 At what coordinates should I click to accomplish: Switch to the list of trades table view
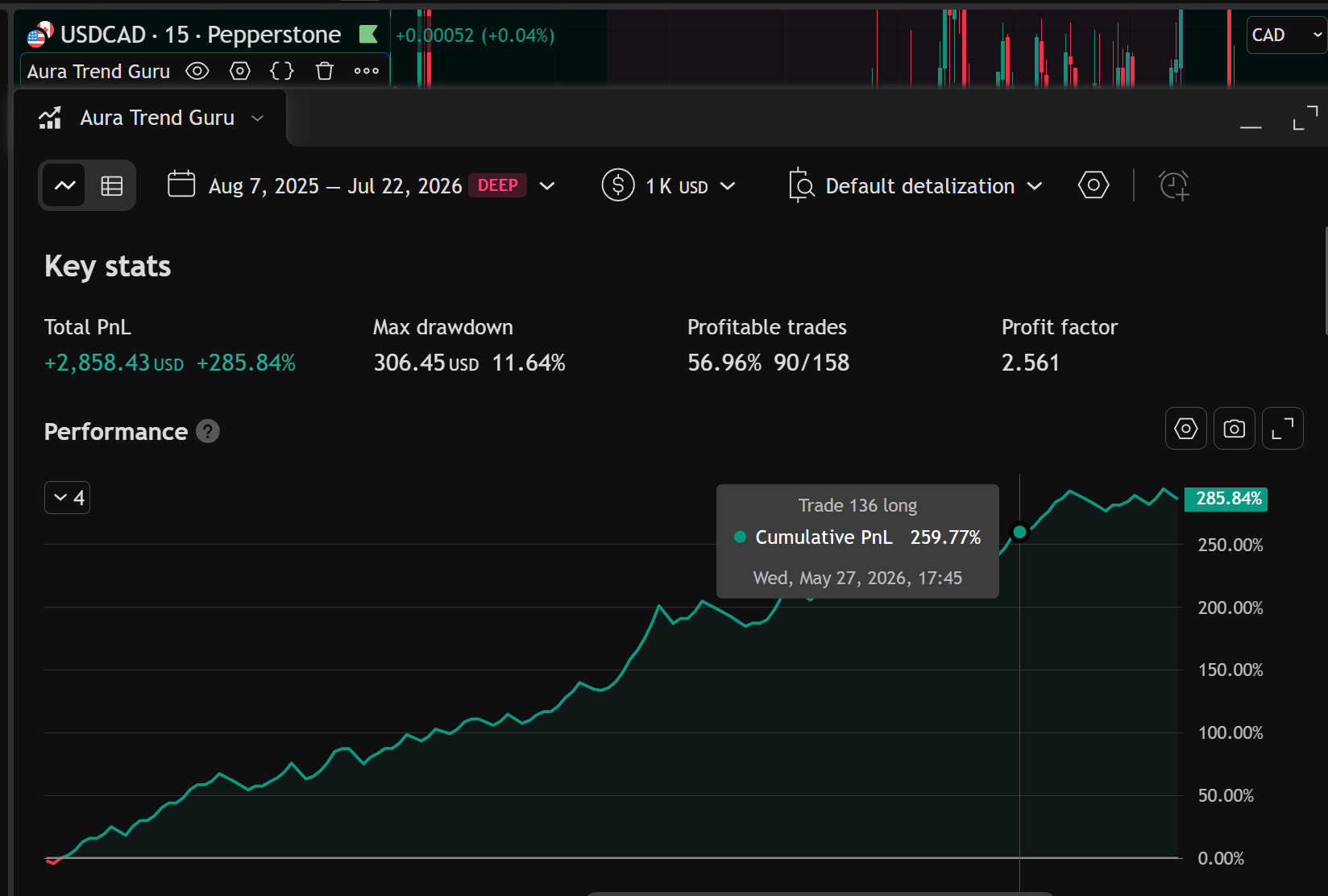pyautogui.click(x=111, y=186)
